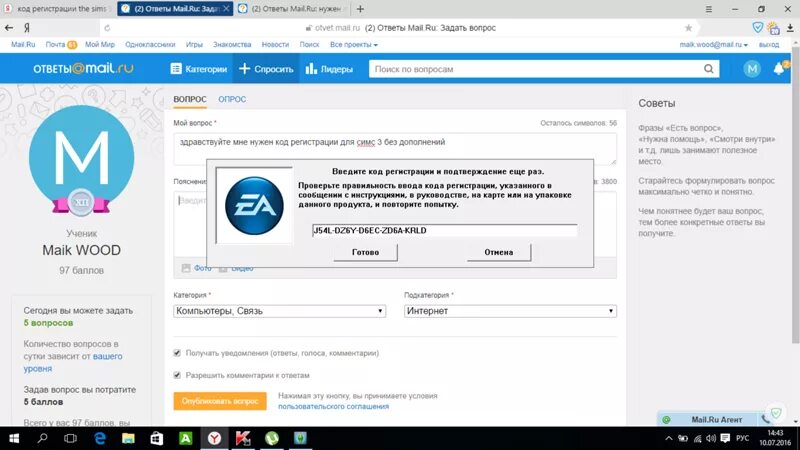Image resolution: width=800 pixels, height=450 pixels.
Task: Click the browser back arrow
Action: (9, 28)
